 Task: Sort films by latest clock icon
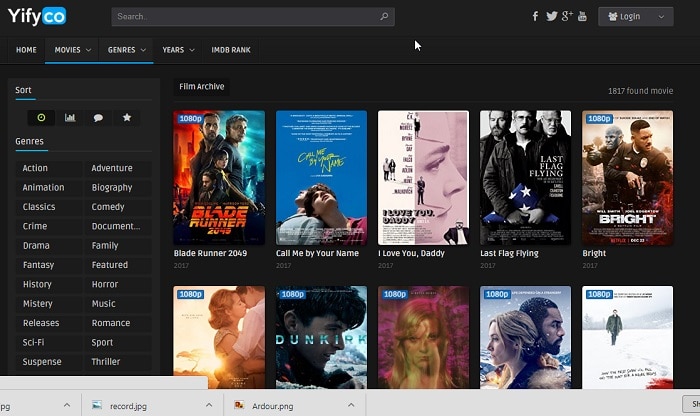click(x=41, y=117)
